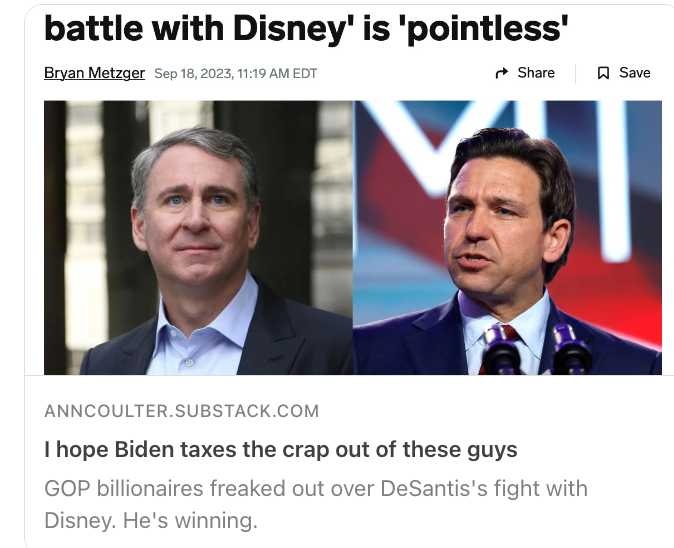Visit the ANNCOULTER.SUBSTACK.COM domain link
The image size is (674, 548).
(182, 411)
